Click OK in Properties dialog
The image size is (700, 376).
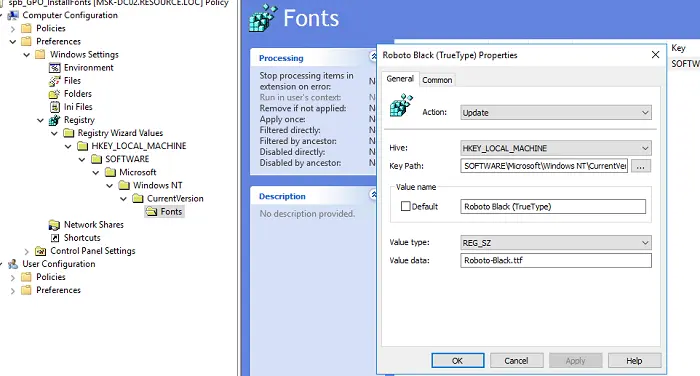(x=458, y=361)
